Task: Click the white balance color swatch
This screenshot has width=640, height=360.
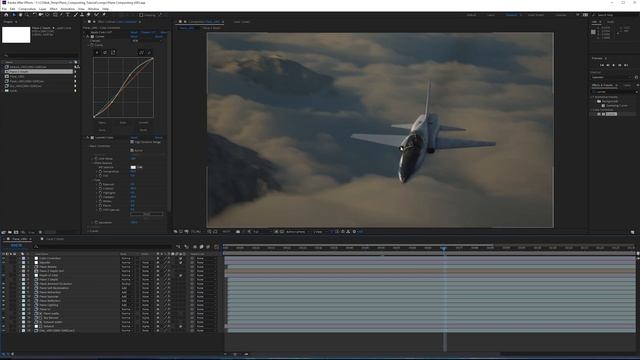Action: (x=133, y=167)
